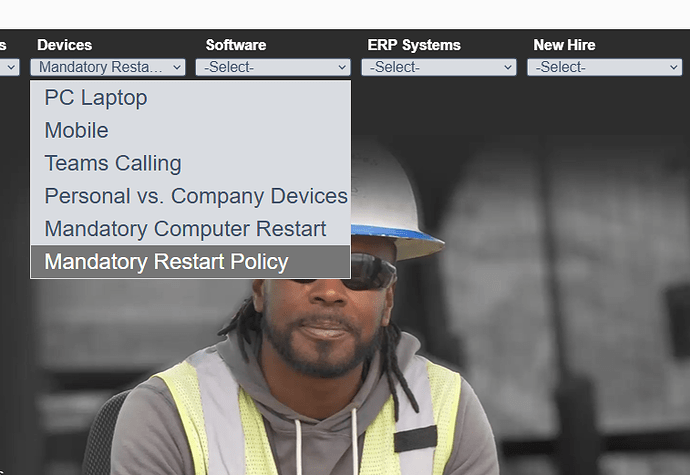The image size is (690, 475).
Task: Select Personal vs. Company Devices option
Action: [x=191, y=196]
